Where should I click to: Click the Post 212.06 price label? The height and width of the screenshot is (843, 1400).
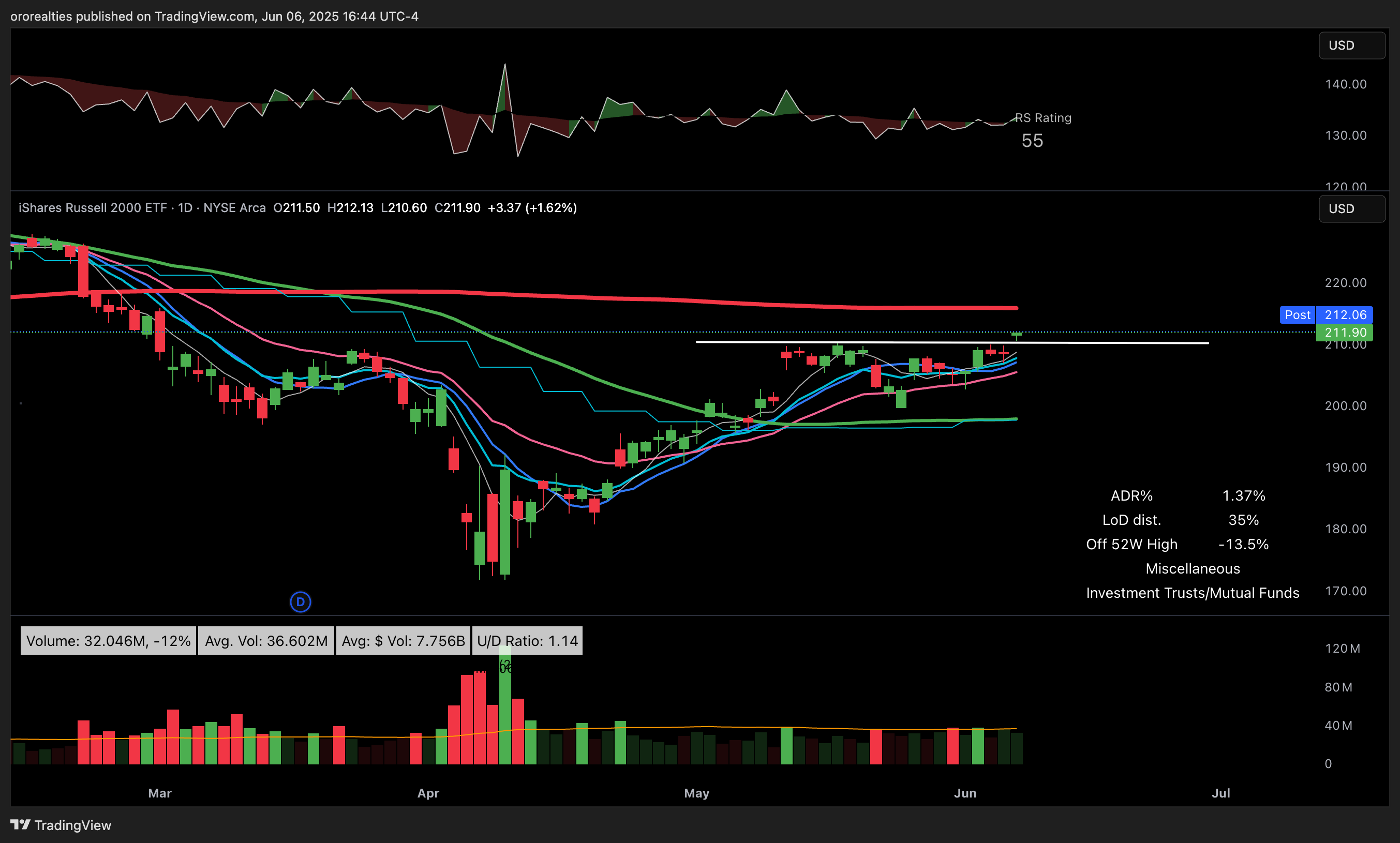1326,315
